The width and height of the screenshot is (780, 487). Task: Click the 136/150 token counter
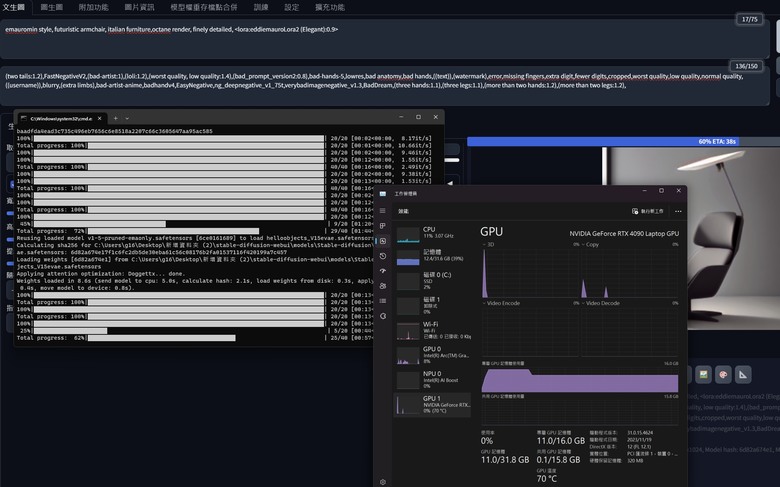(x=746, y=66)
